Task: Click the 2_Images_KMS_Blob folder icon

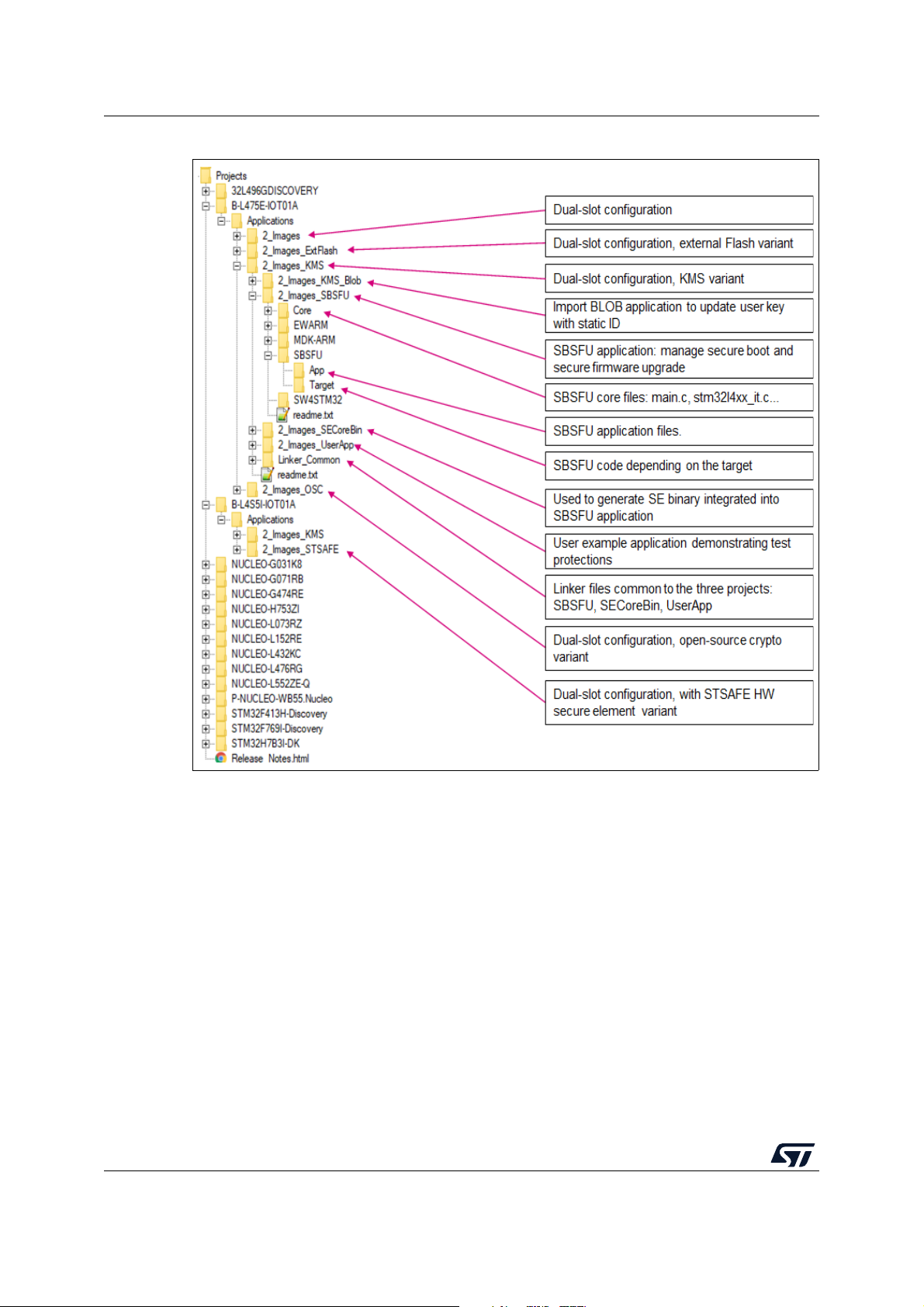Action: (x=268, y=281)
